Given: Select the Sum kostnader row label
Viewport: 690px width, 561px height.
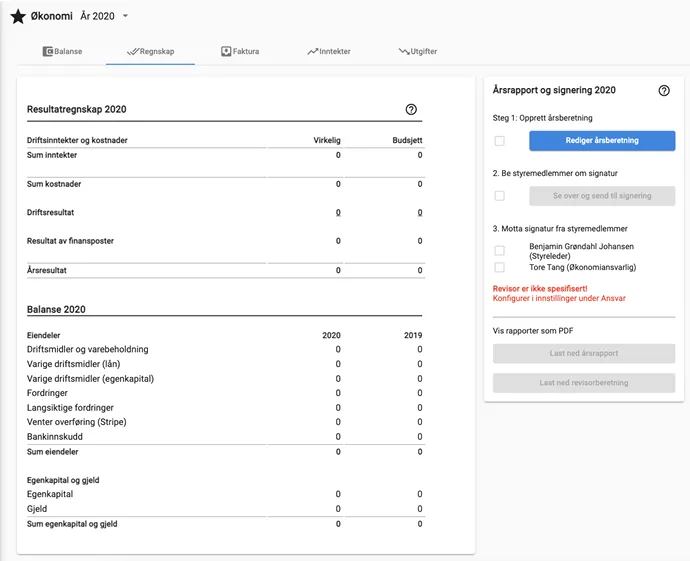Looking at the screenshot, I should 54,184.
